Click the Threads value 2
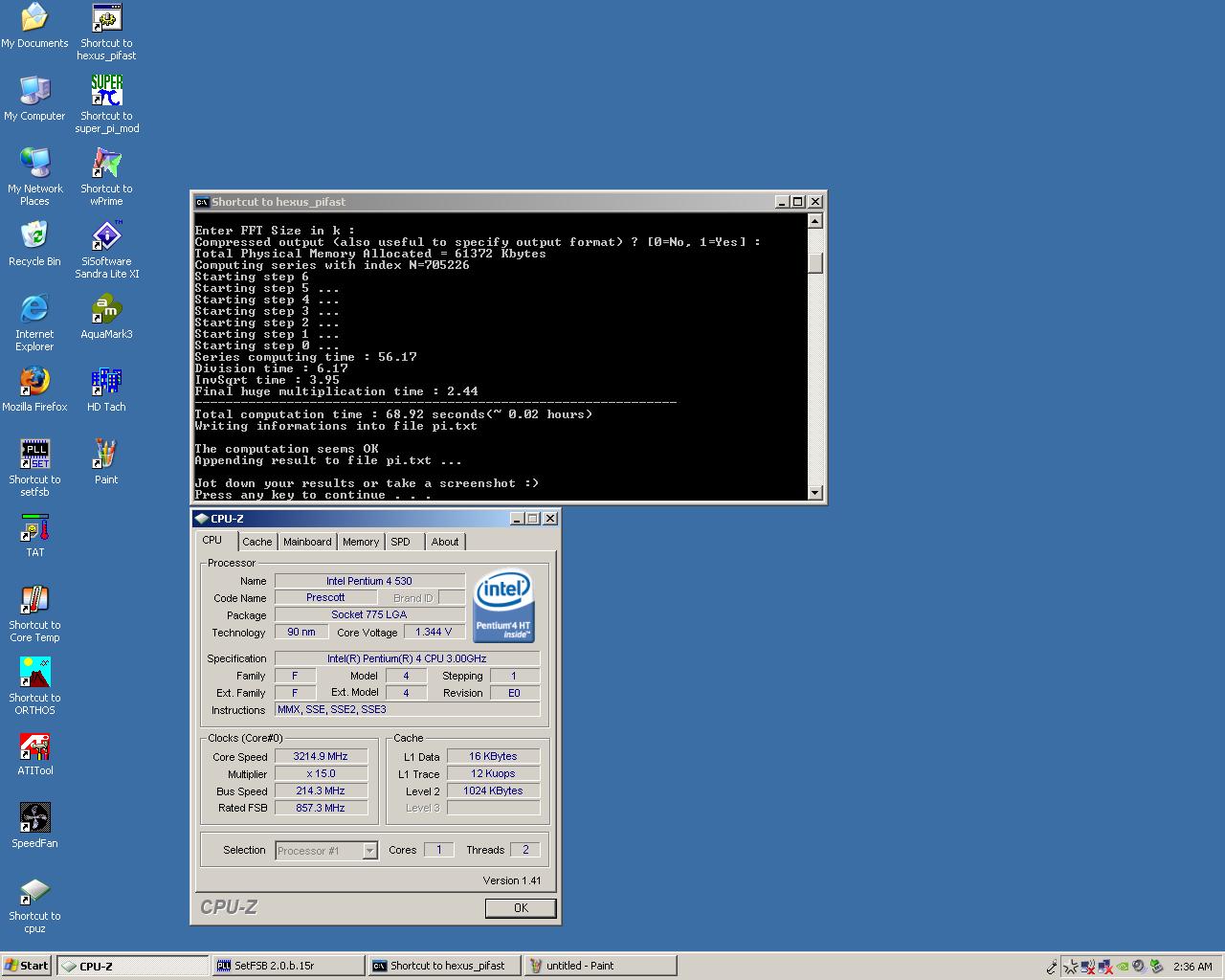This screenshot has width=1225, height=980. point(524,850)
